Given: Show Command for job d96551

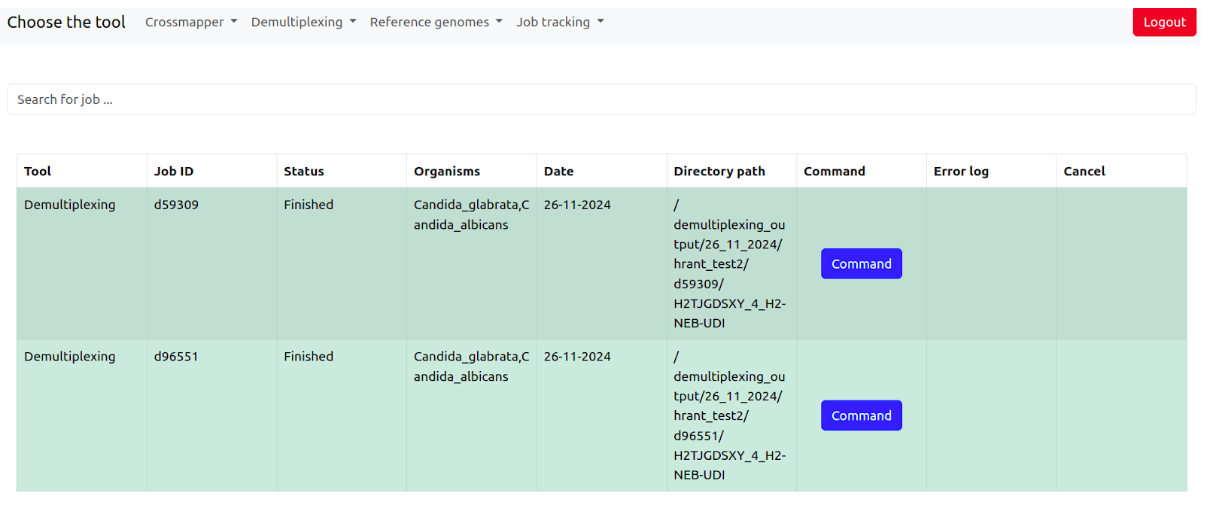Looking at the screenshot, I should [861, 416].
